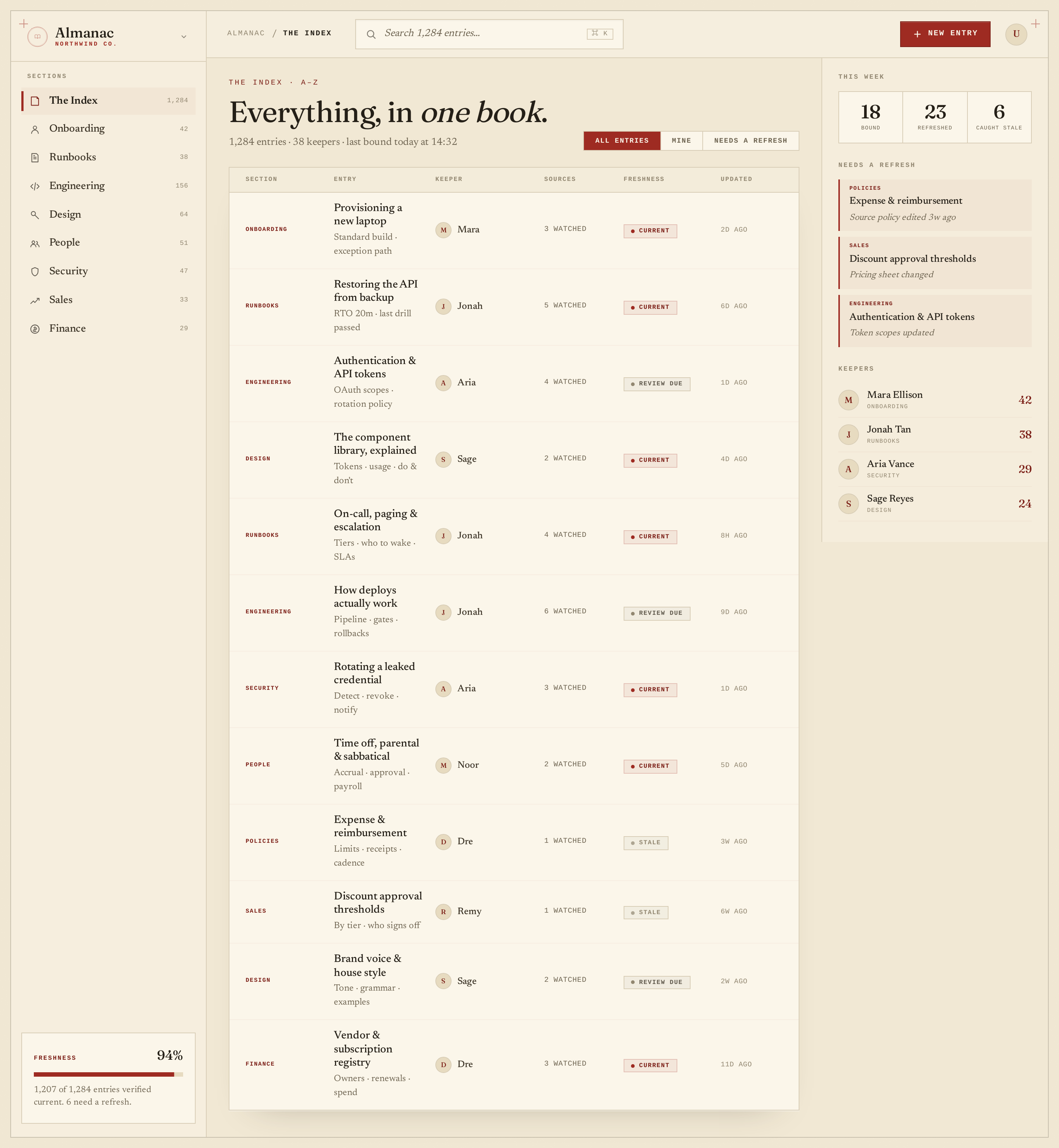Click the Onboarding person icon
Image resolution: width=1059 pixels, height=1148 pixels.
(x=35, y=129)
